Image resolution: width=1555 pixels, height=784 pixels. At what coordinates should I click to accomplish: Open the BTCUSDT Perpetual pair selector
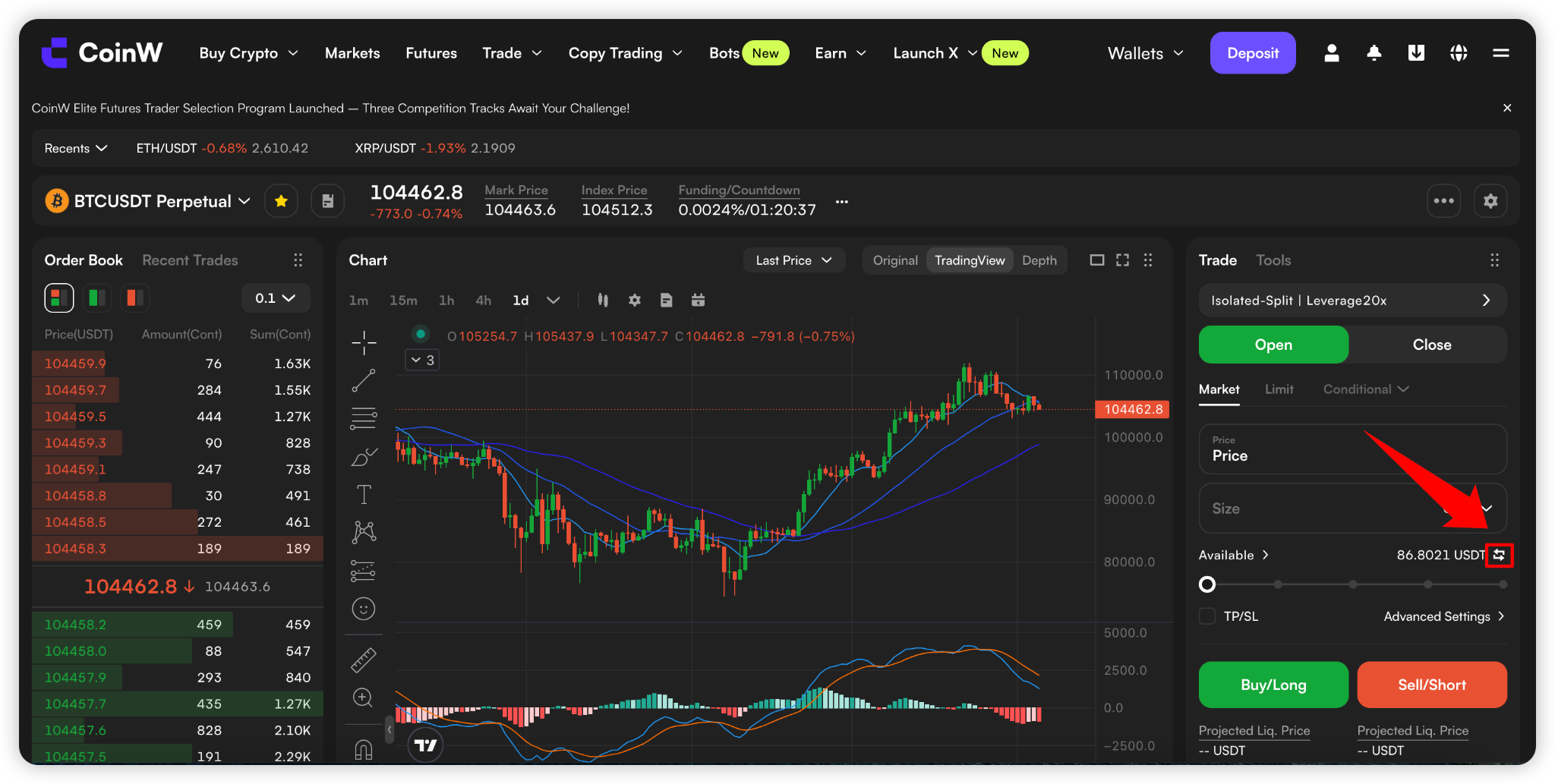point(148,201)
